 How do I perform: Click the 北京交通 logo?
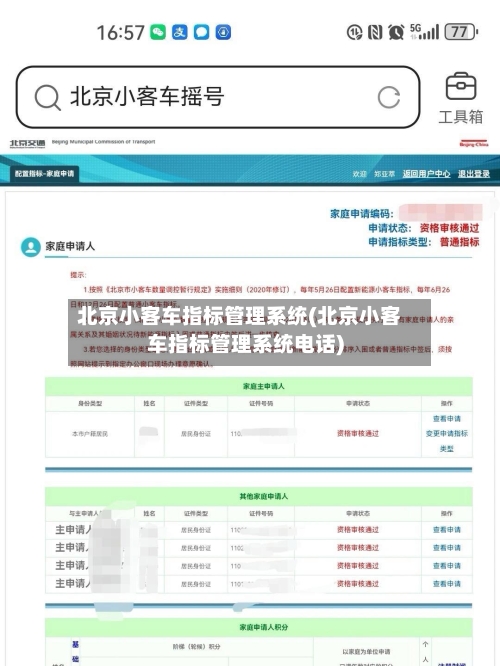click(27, 144)
